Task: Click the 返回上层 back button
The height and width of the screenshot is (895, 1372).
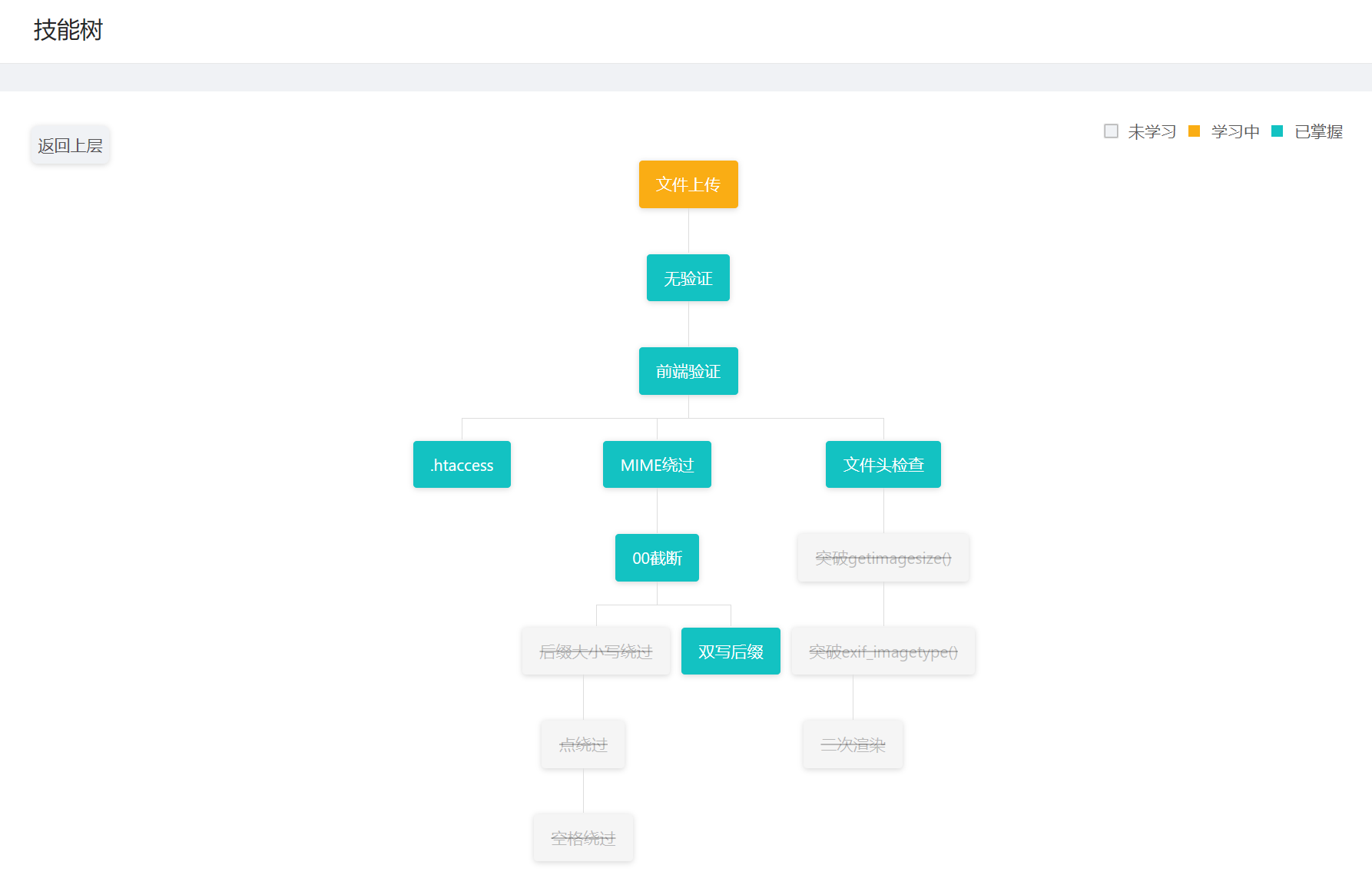Action: pyautogui.click(x=70, y=145)
